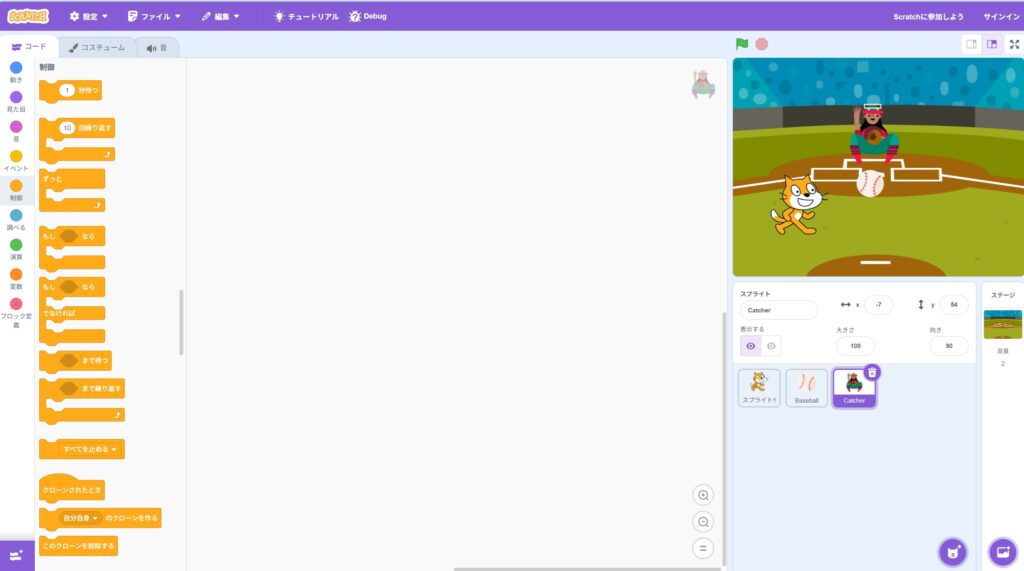Image resolution: width=1024 pixels, height=571 pixels.
Task: Click the このクローンを削除する block
Action: (x=78, y=546)
